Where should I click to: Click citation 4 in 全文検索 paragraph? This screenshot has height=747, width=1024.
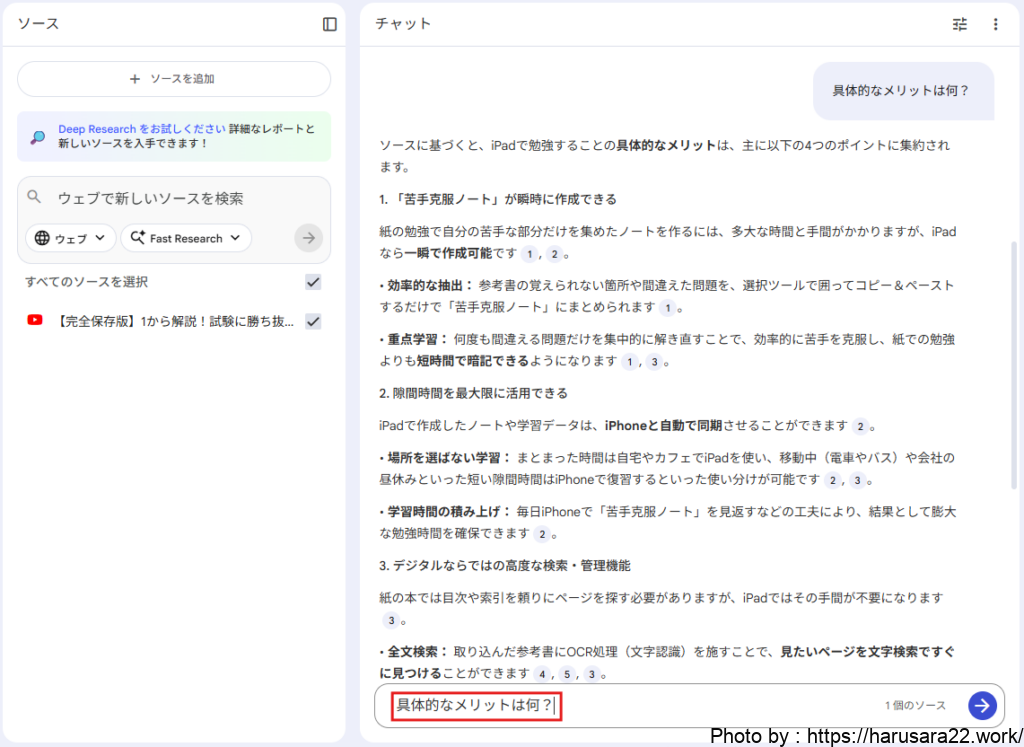coord(543,673)
